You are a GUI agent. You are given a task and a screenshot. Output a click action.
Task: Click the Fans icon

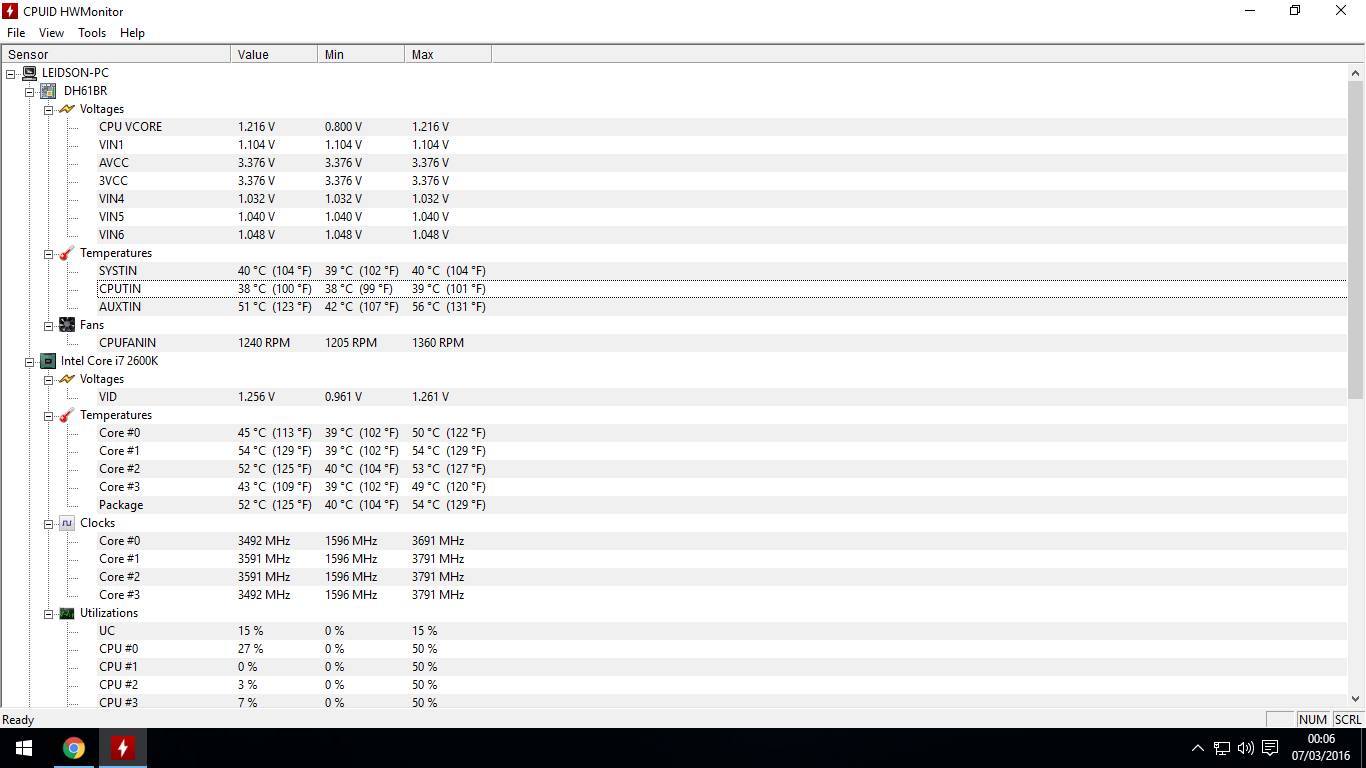point(67,325)
